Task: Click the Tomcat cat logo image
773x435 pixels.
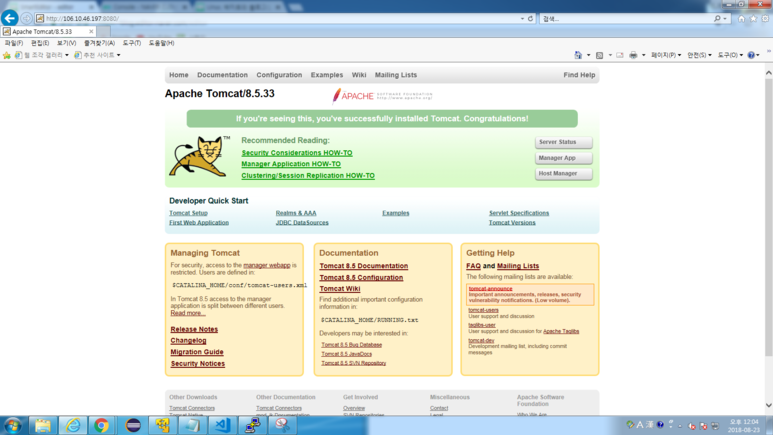Action: coord(199,157)
